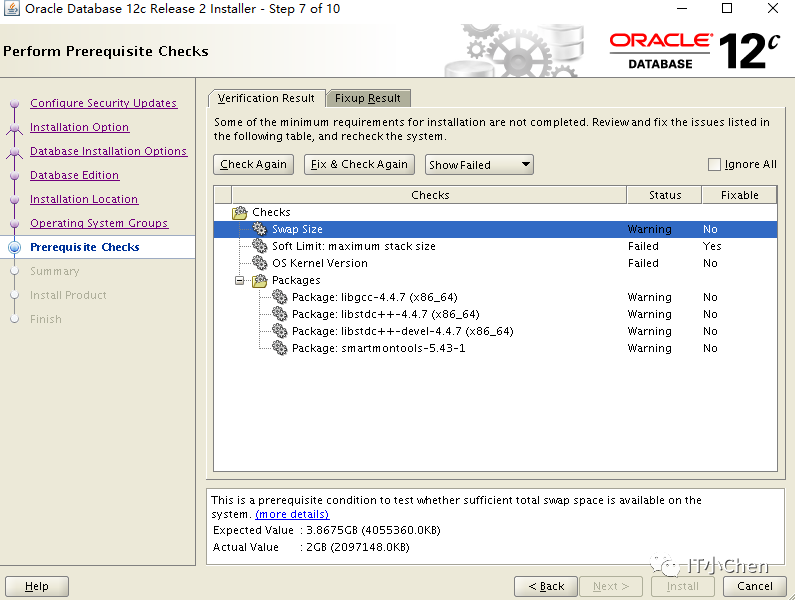Viewport: 795px width, 600px height.
Task: Select Package: libgcc-4.4.7 (x86_64) row
Action: coord(495,297)
